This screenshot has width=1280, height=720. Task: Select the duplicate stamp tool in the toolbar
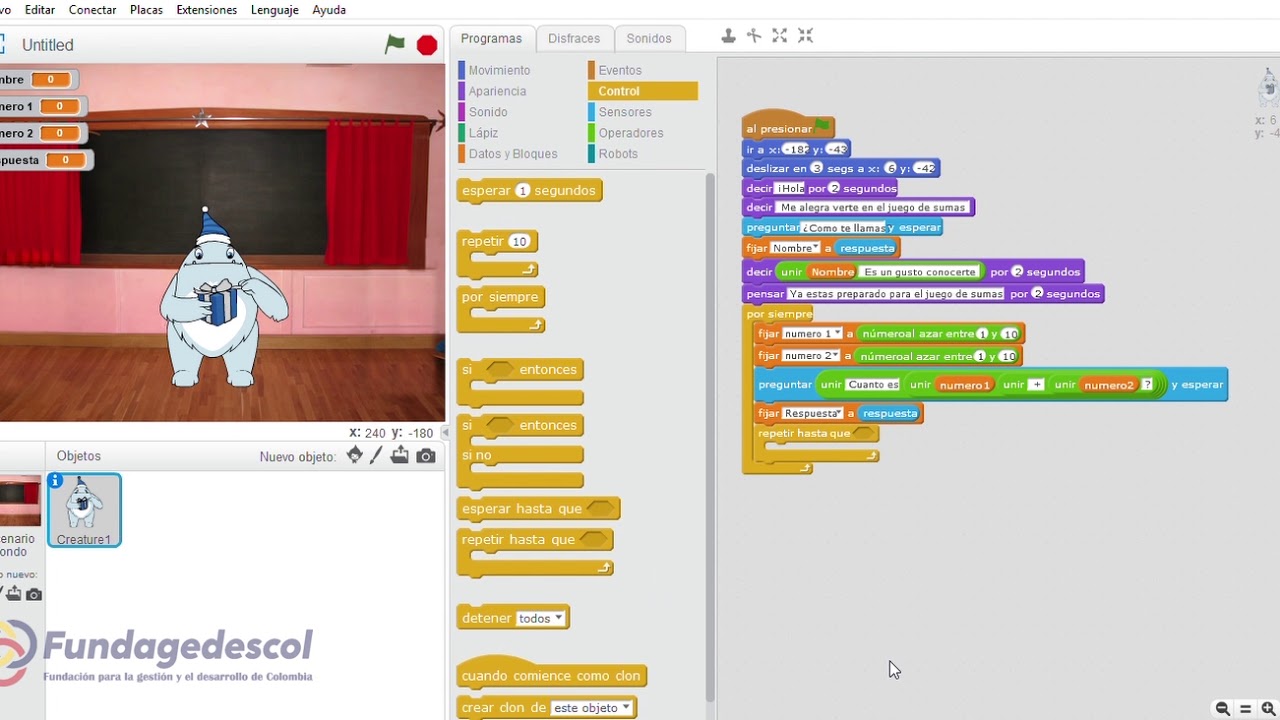[728, 36]
